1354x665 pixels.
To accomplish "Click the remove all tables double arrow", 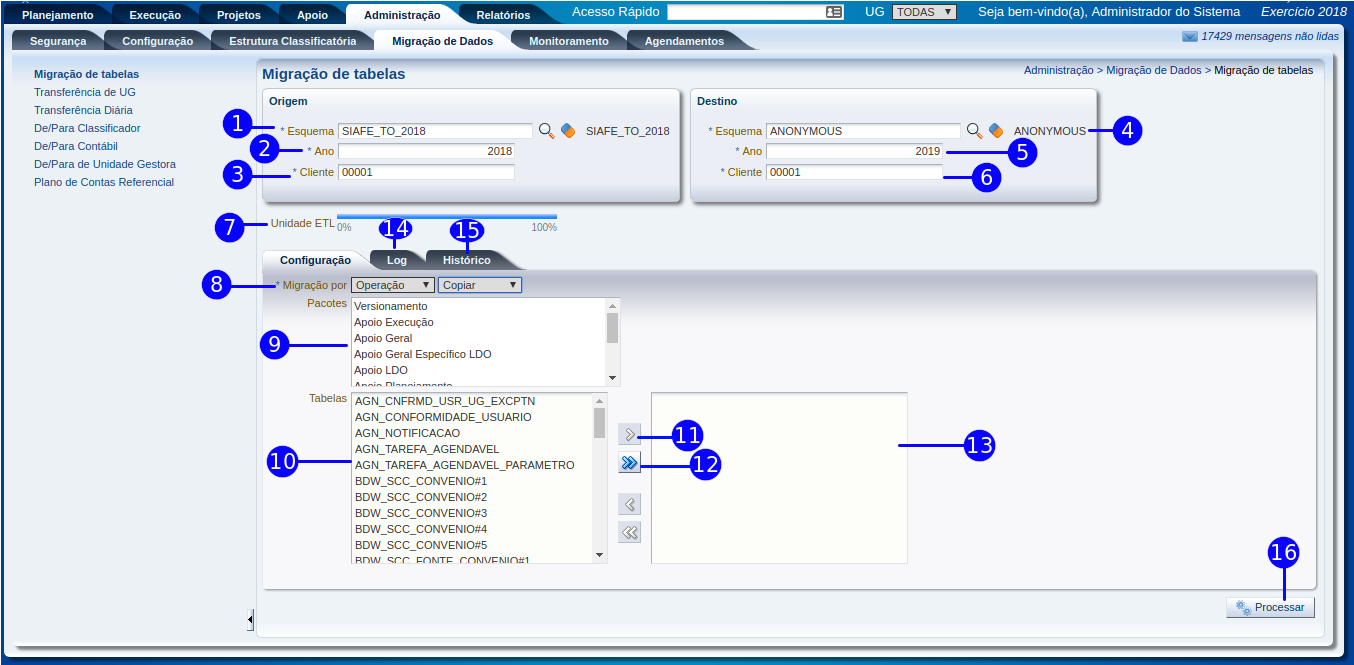I will (629, 532).
